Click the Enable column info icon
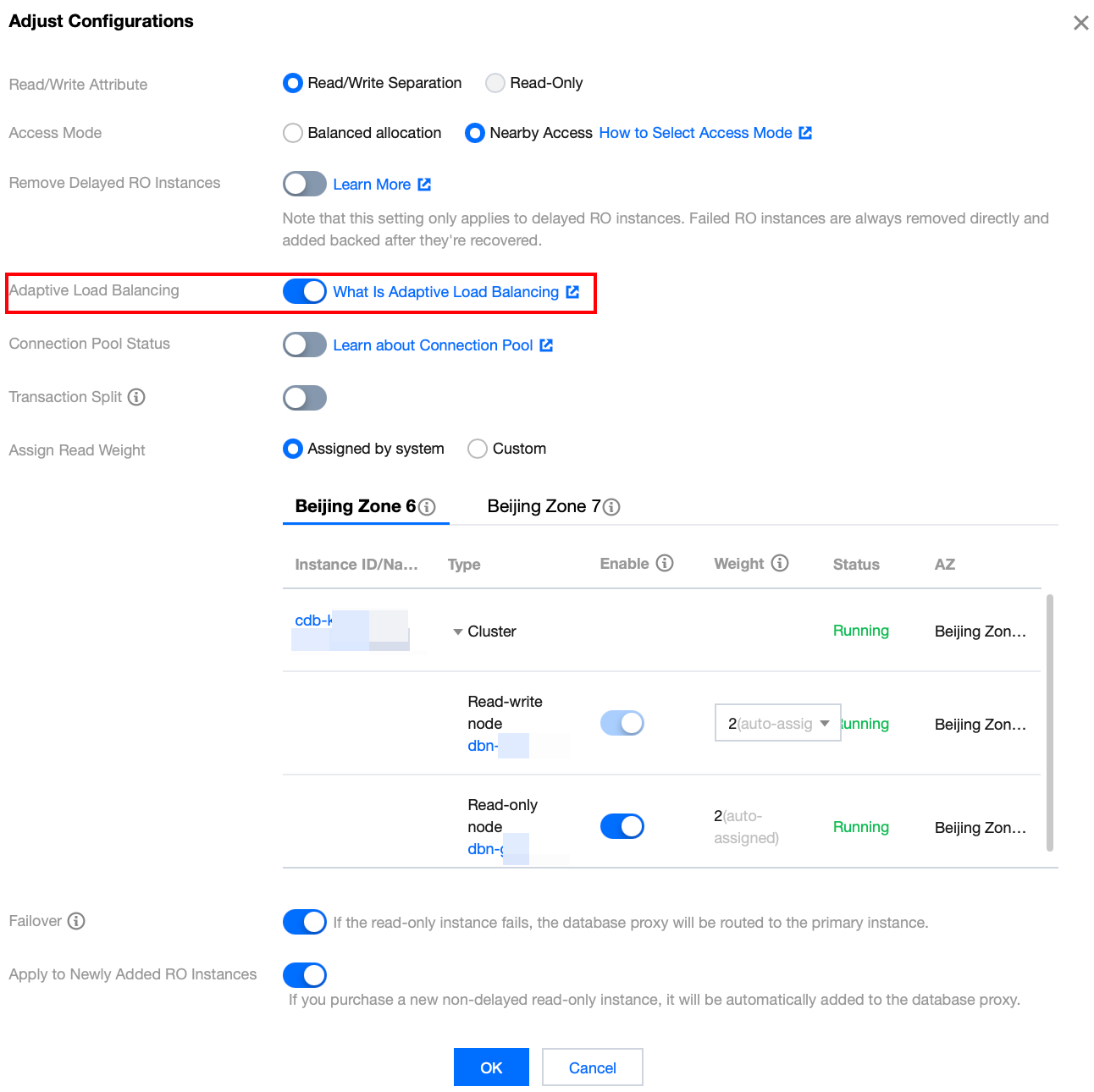Viewport: 1094px width, 1092px height. pyautogui.click(x=665, y=563)
